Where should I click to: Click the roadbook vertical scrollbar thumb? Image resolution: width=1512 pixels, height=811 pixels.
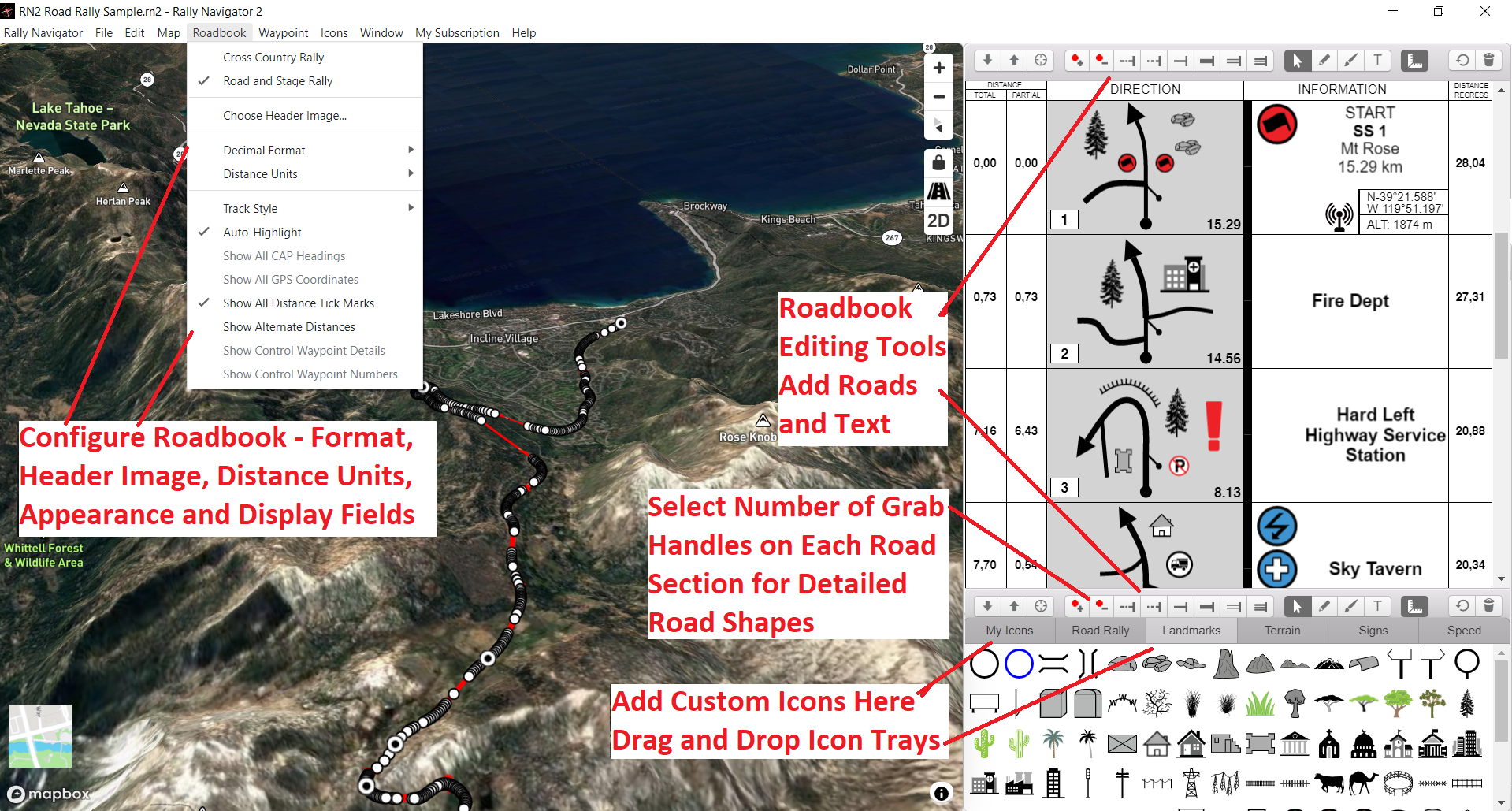[1501, 296]
